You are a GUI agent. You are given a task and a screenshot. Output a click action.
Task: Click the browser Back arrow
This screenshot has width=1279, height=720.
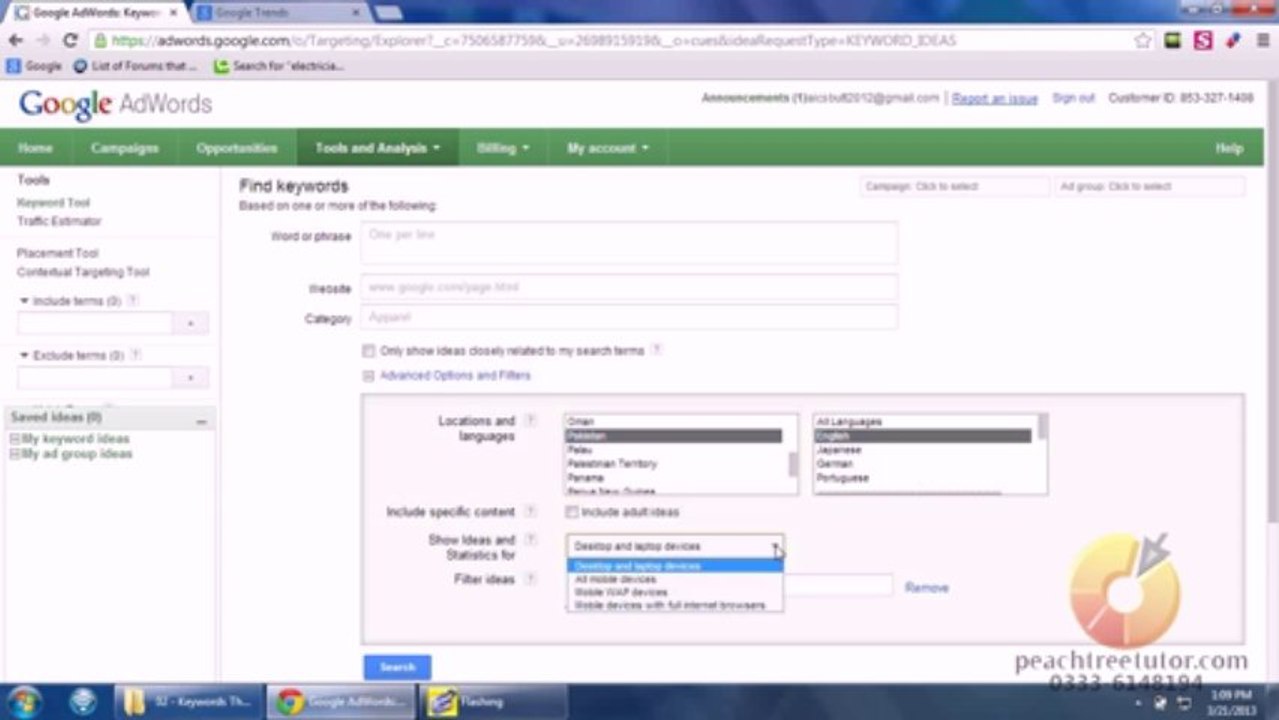tap(16, 41)
